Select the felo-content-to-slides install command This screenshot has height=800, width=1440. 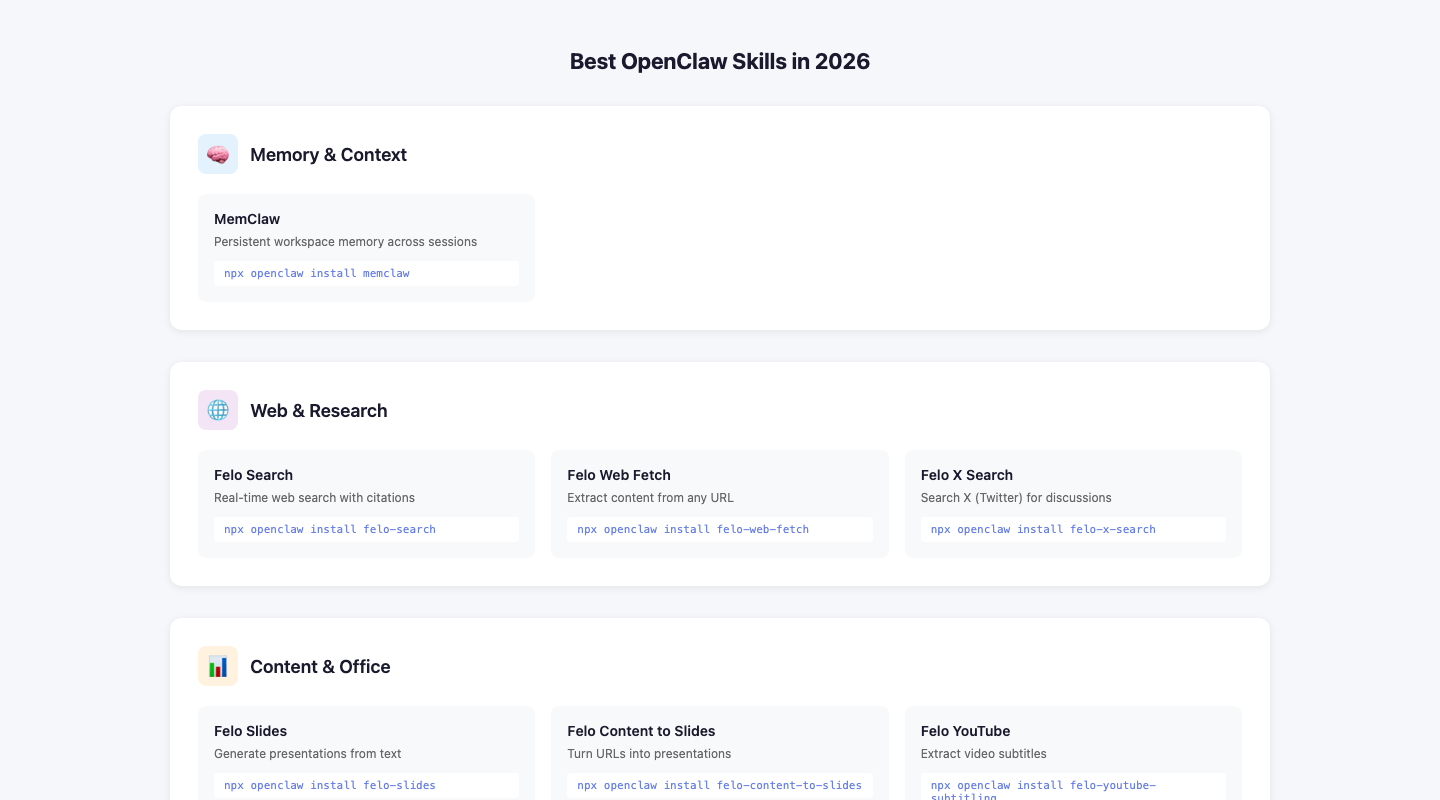click(x=719, y=785)
